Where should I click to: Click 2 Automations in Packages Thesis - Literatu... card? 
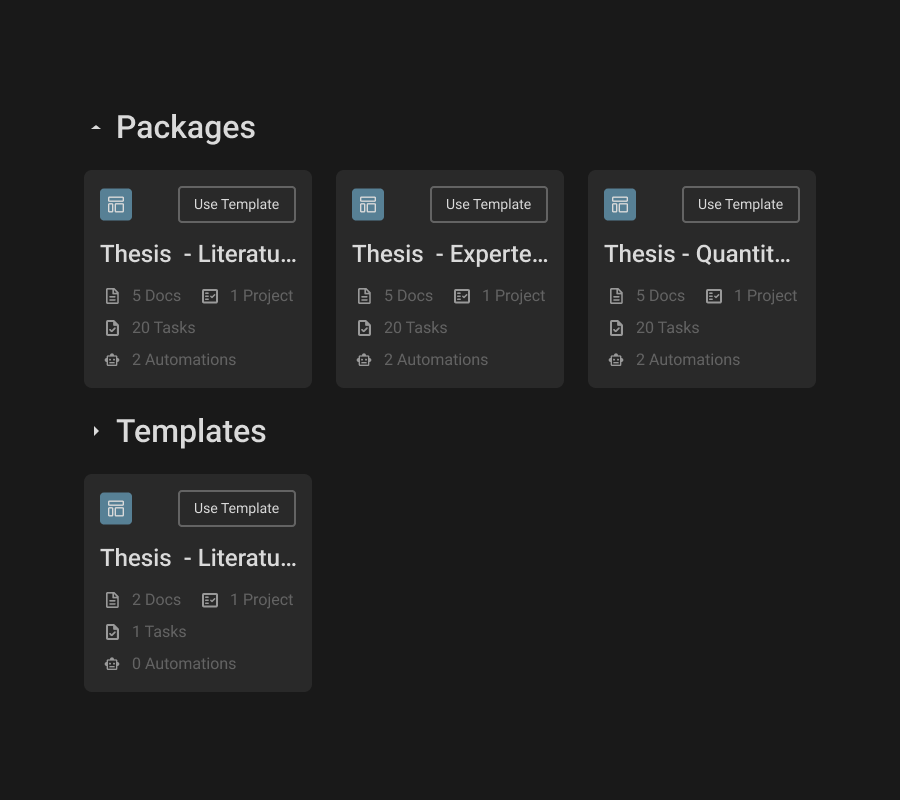tap(184, 360)
